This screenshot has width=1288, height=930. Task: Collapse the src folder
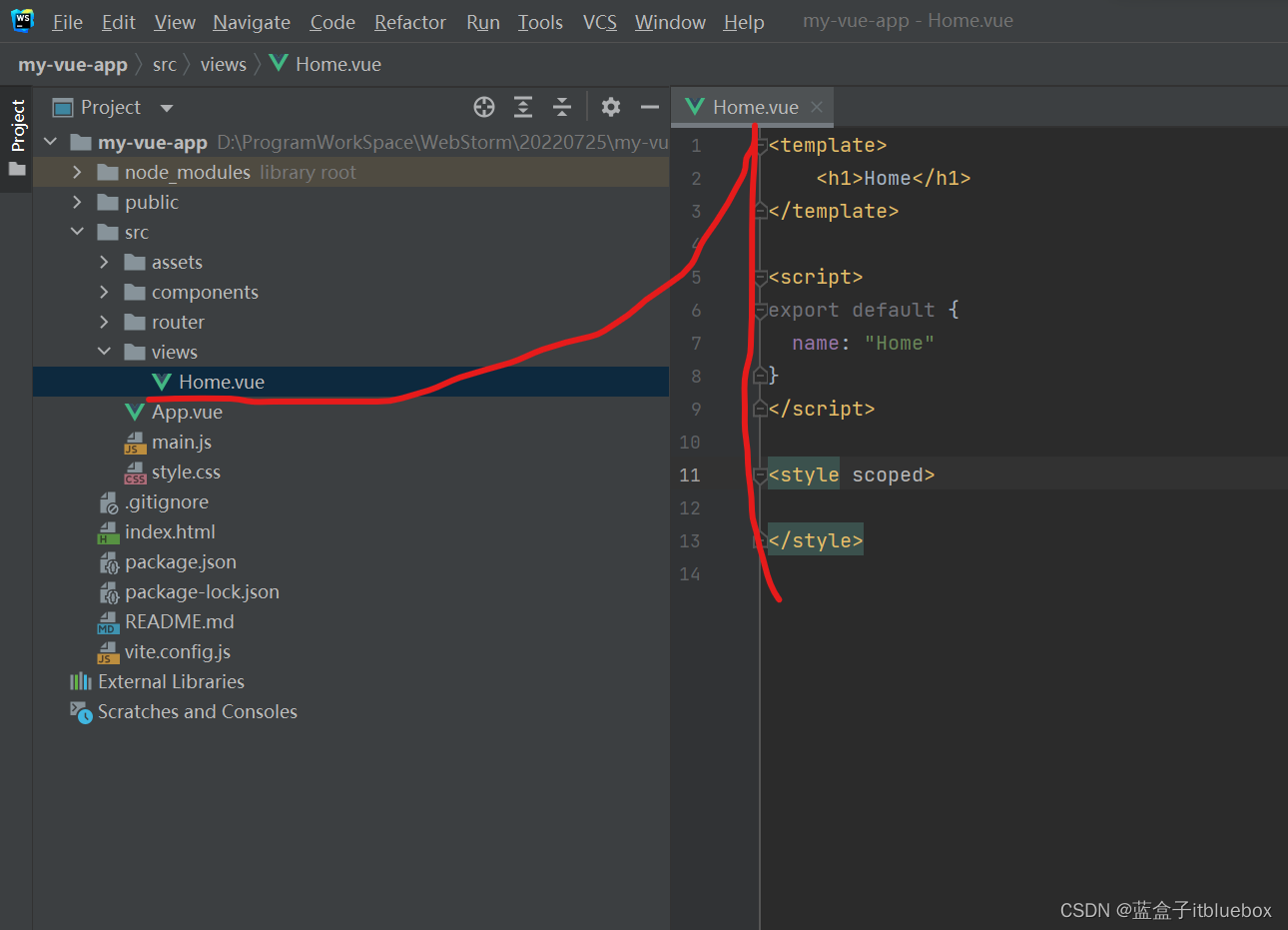pos(77,232)
